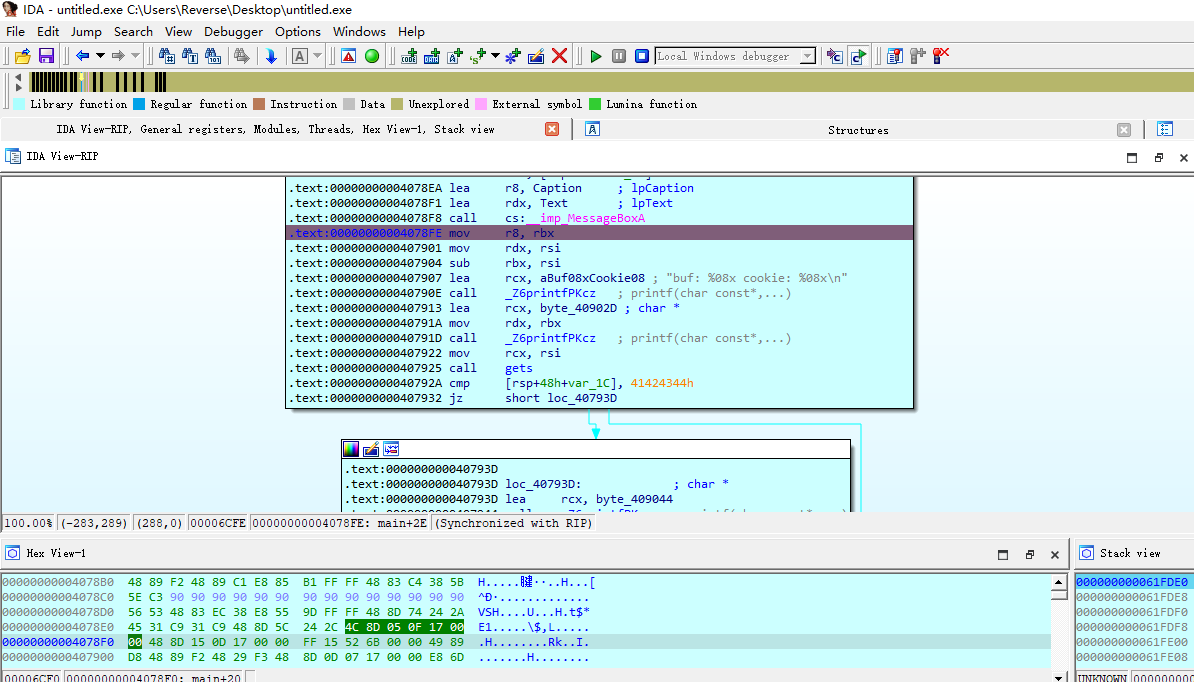Open the Local Windows debugger combo box
Viewport: 1194px width, 682px height.
[735, 56]
